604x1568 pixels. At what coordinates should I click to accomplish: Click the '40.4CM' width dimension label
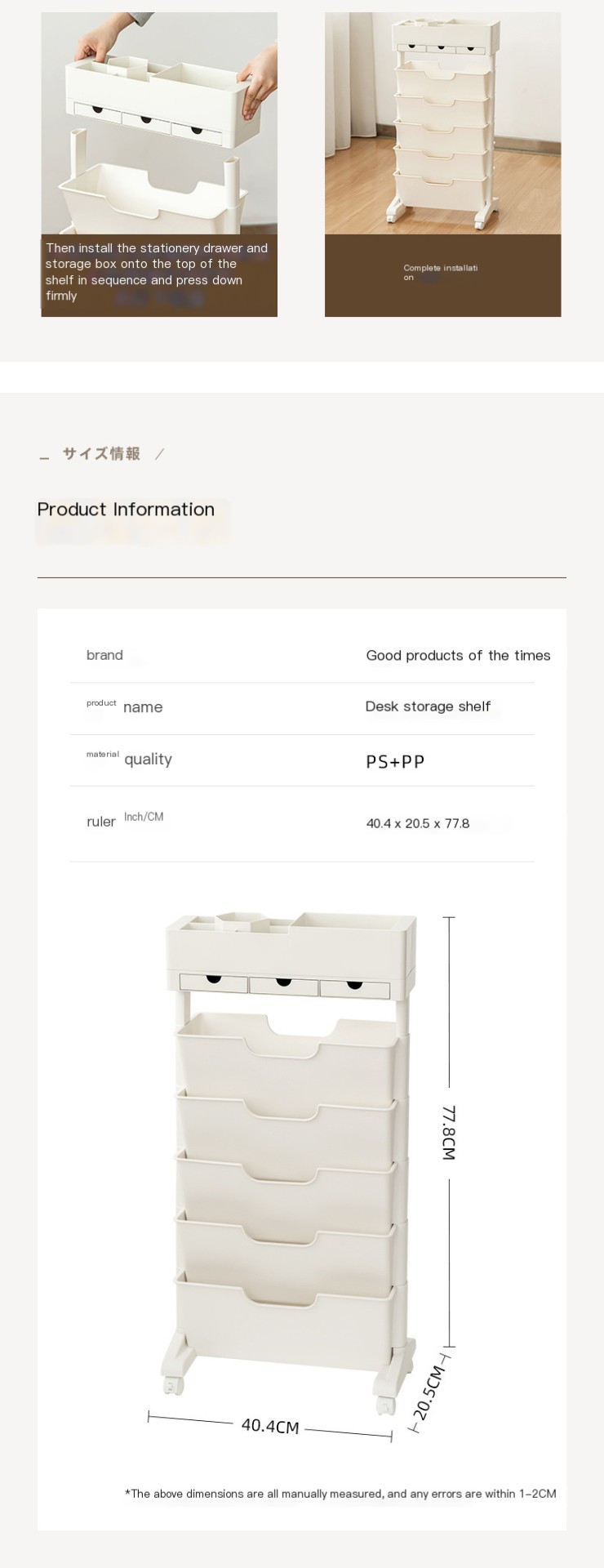(x=270, y=1426)
